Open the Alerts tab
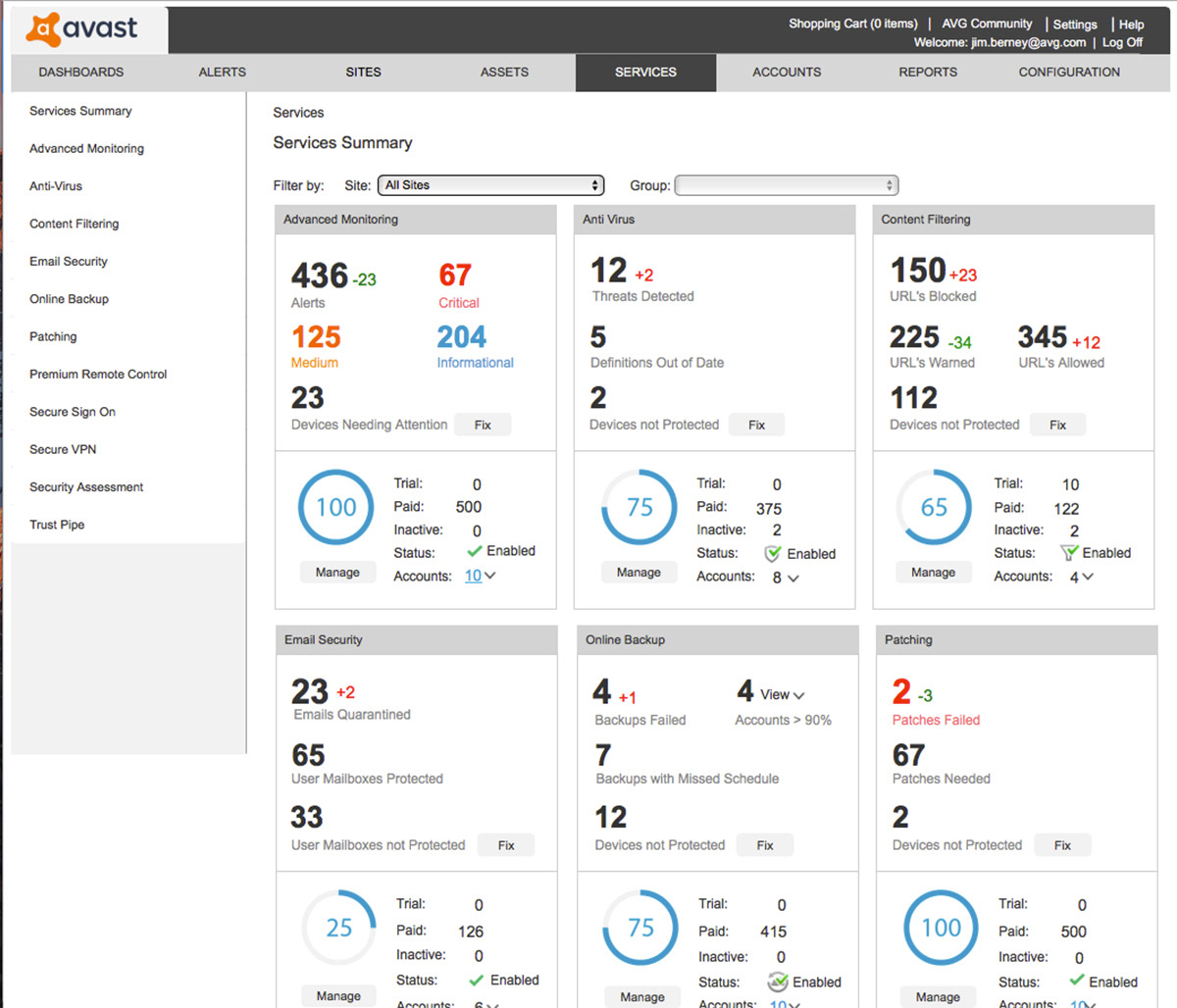 (223, 72)
